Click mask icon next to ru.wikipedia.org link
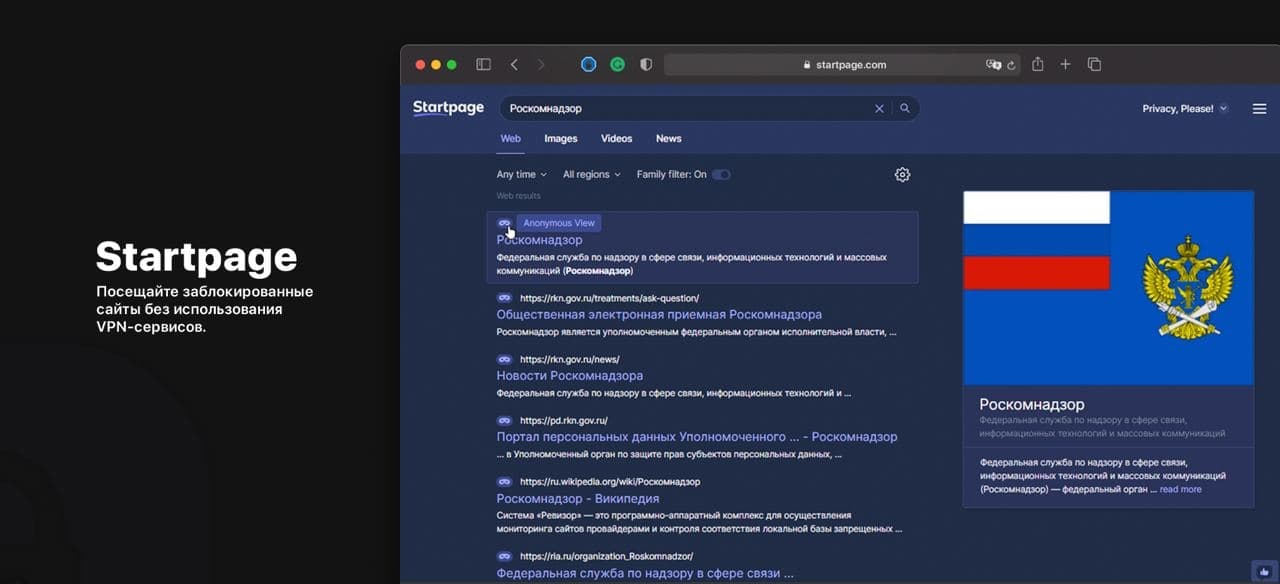Viewport: 1280px width, 584px height. pyautogui.click(x=504, y=482)
